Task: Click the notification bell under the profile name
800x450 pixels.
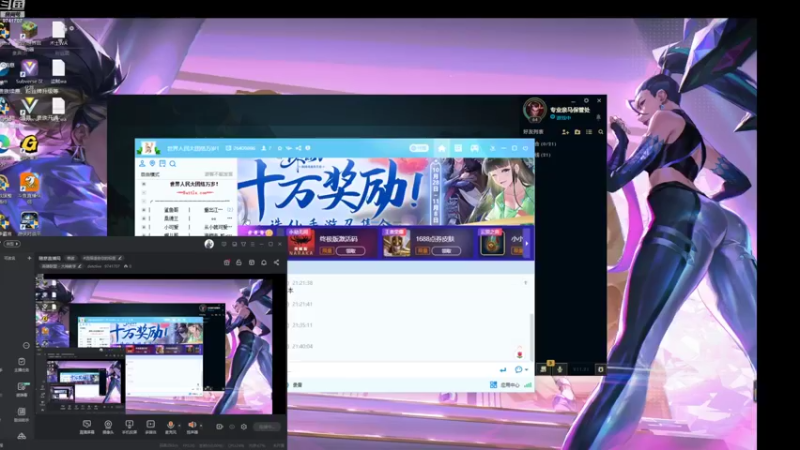Action: coord(598,117)
